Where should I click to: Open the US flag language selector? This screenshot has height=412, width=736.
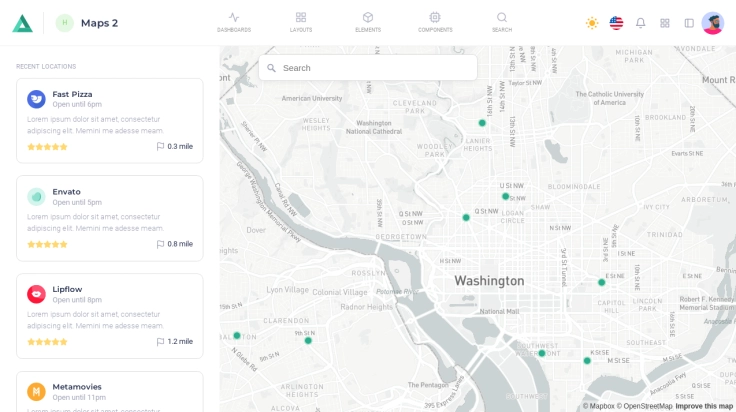pyautogui.click(x=616, y=23)
